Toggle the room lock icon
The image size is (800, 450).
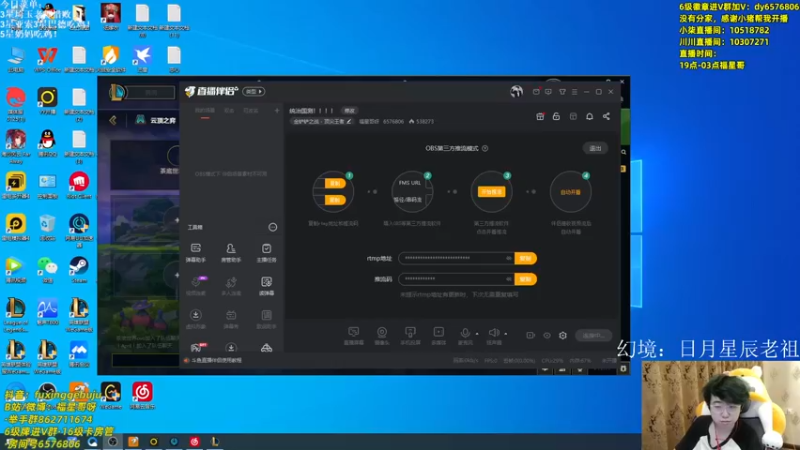[556, 116]
